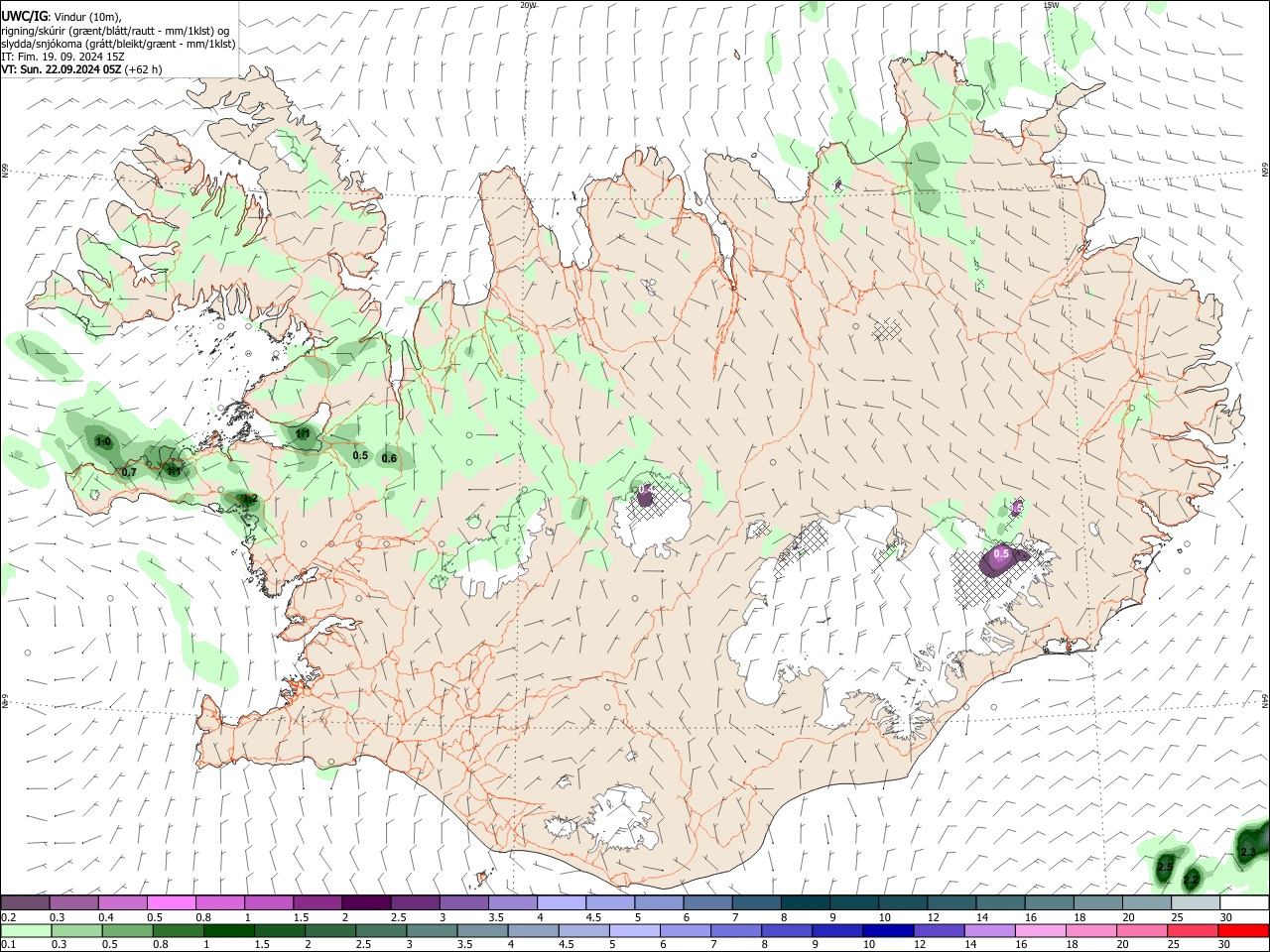Image resolution: width=1270 pixels, height=952 pixels.
Task: Select the light lavender 4–4.5 swatch on the upper scale
Action: click(561, 903)
